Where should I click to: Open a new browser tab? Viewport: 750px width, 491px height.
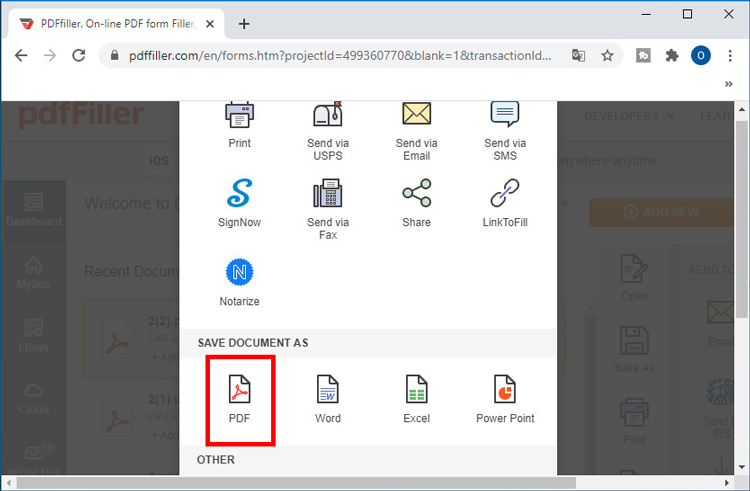click(244, 24)
